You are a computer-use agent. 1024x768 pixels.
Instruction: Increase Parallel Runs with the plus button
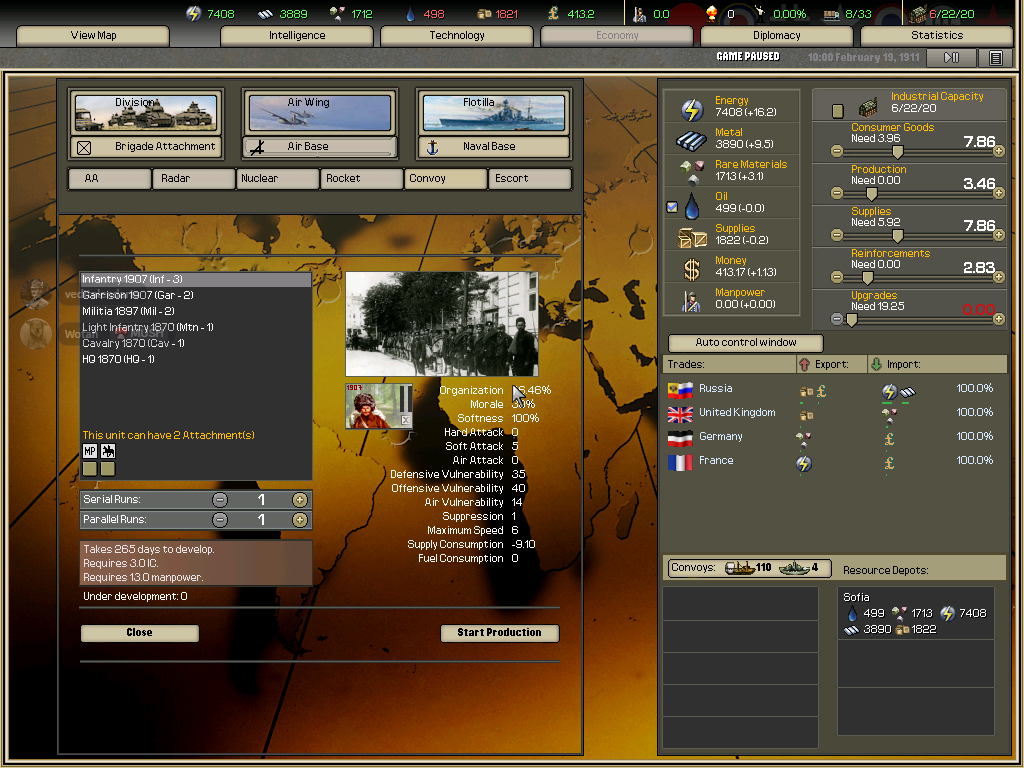pos(300,520)
